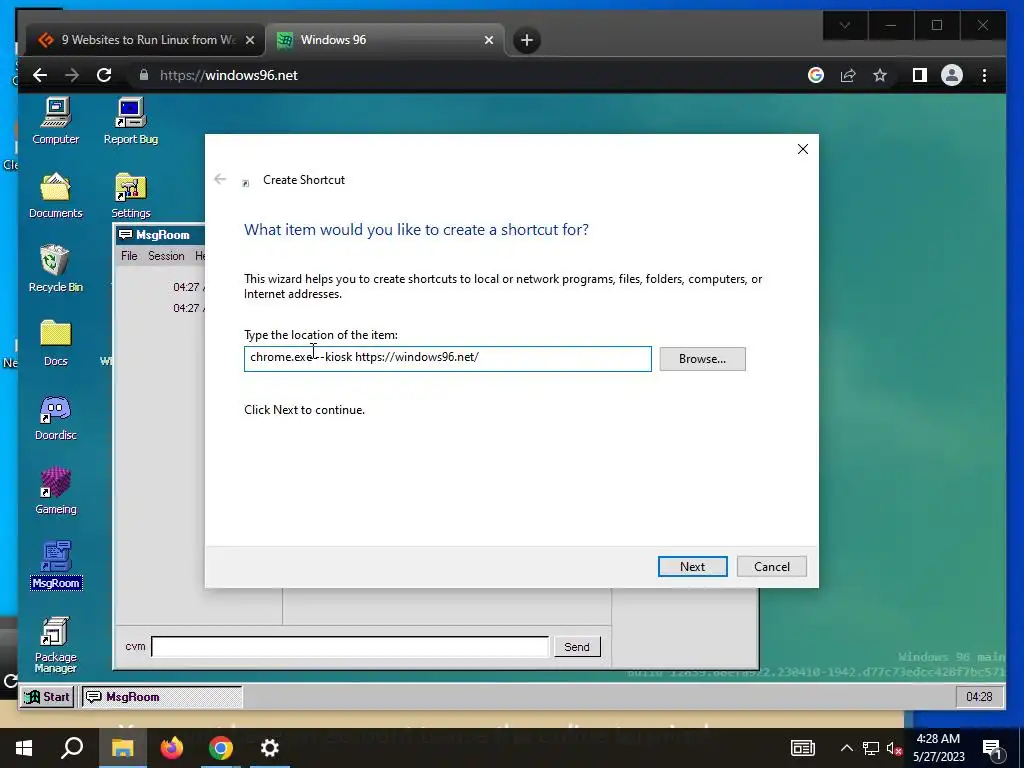This screenshot has height=768, width=1024.
Task: Close the Create Shortcut dialog
Action: click(x=803, y=150)
